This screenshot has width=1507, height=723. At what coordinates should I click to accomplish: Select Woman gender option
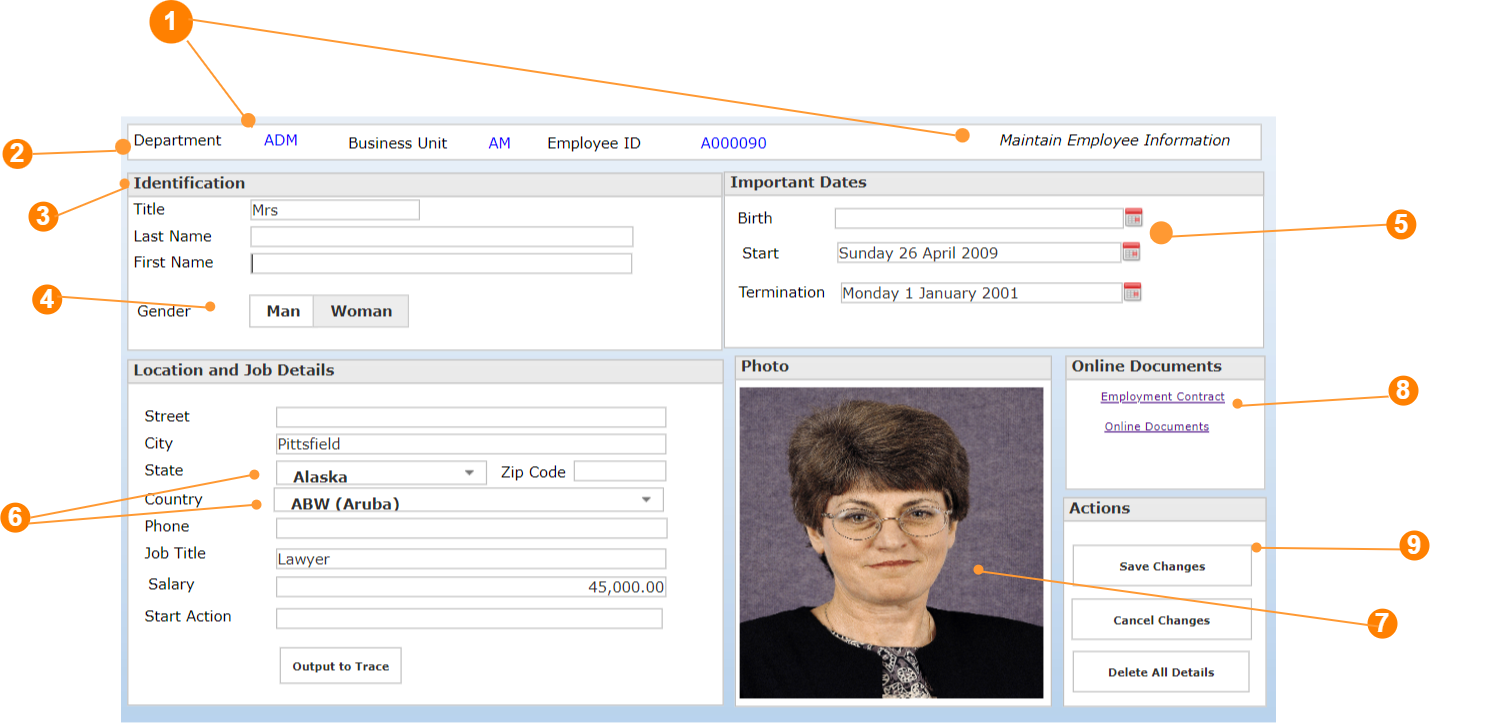pyautogui.click(x=361, y=311)
